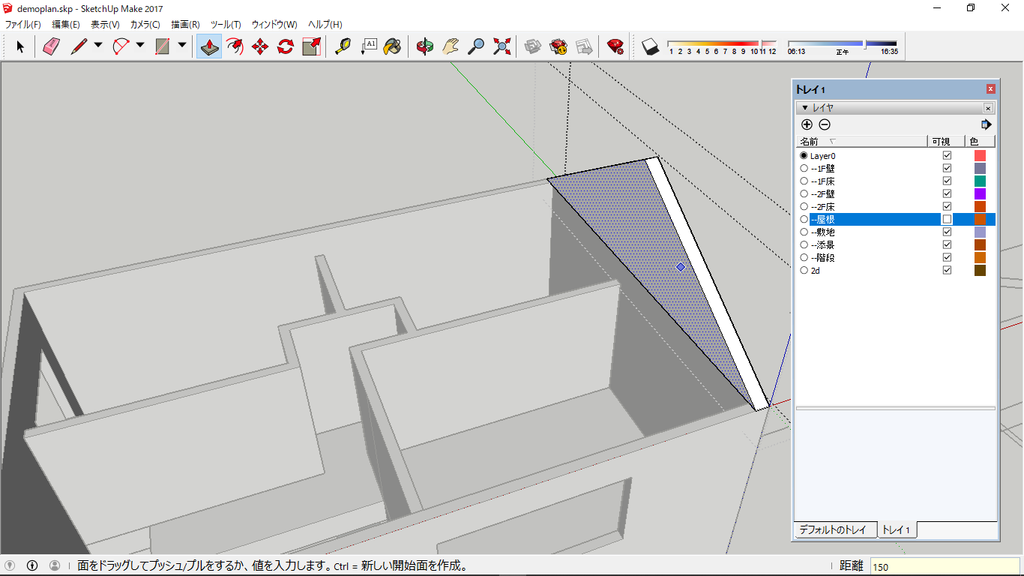The height and width of the screenshot is (576, 1024).
Task: Click the 距離 measurement input box
Action: point(944,566)
